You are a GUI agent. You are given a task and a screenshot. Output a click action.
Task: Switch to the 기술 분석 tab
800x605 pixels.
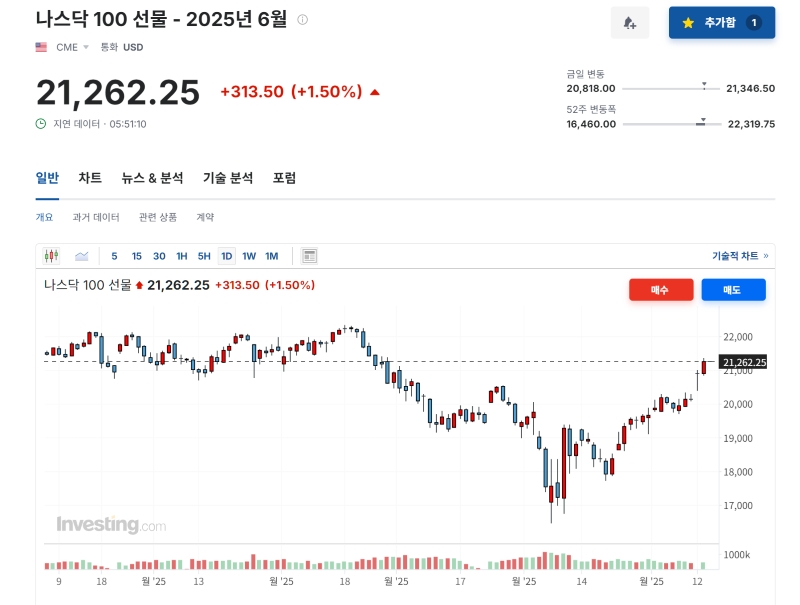pos(226,178)
